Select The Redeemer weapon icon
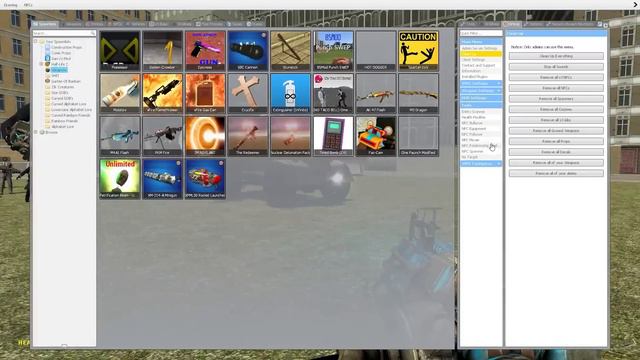This screenshot has height=360, width=640. [248, 136]
